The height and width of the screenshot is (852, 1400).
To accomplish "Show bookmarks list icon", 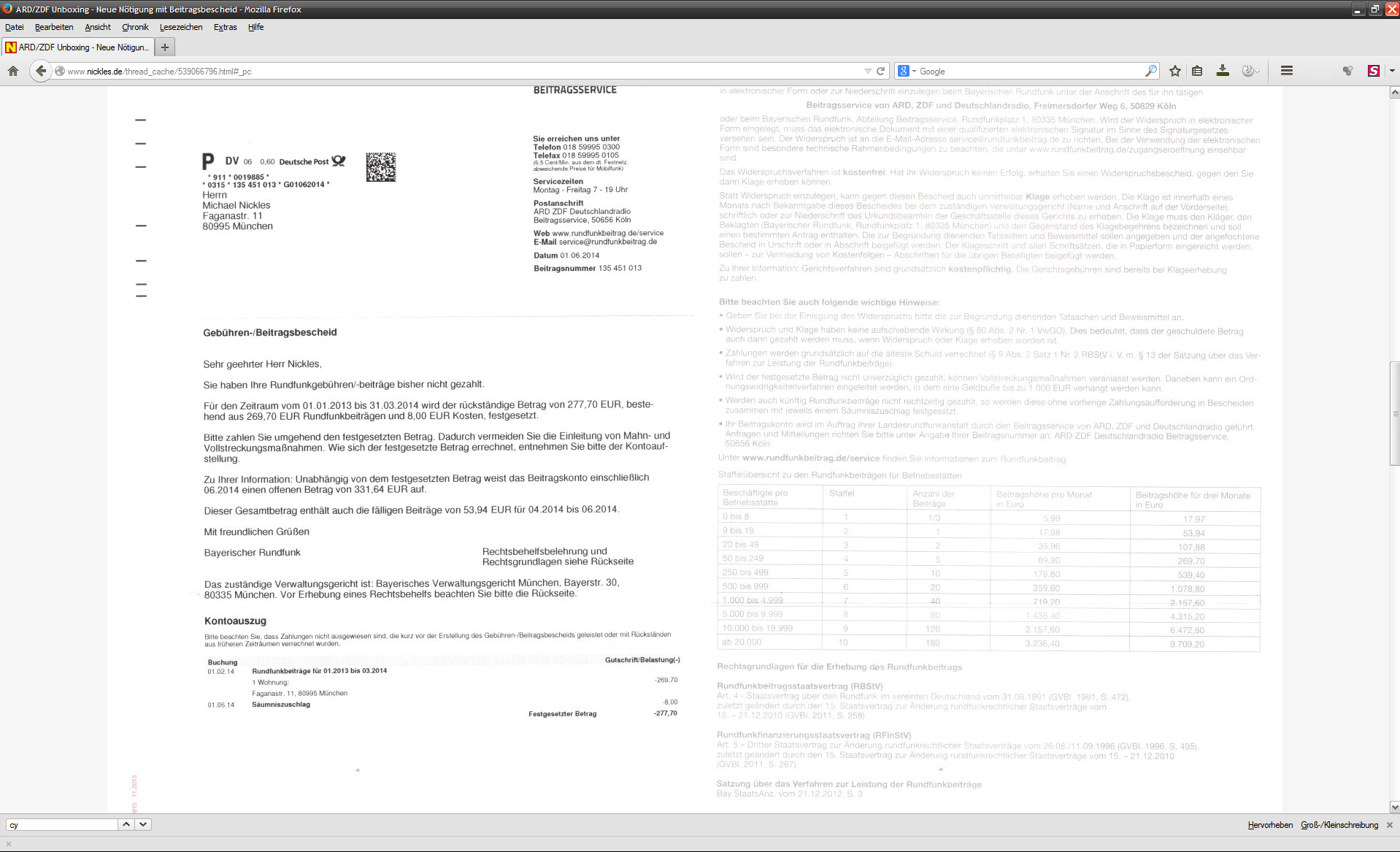I will pos(1197,71).
